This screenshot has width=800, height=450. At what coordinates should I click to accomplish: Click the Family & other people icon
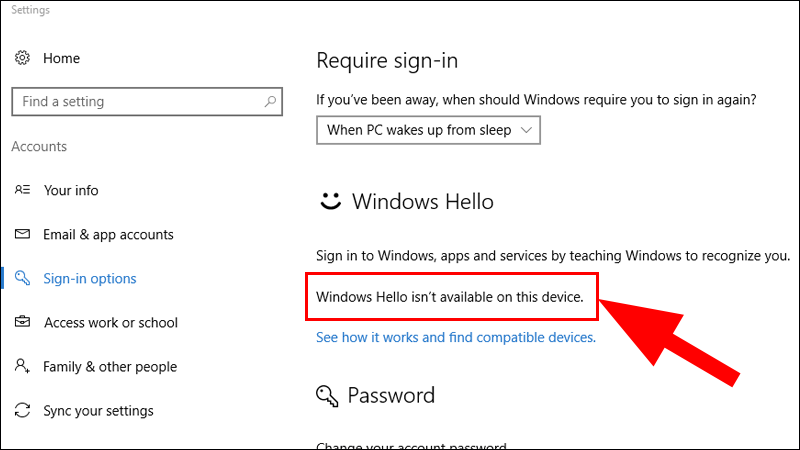[x=22, y=366]
